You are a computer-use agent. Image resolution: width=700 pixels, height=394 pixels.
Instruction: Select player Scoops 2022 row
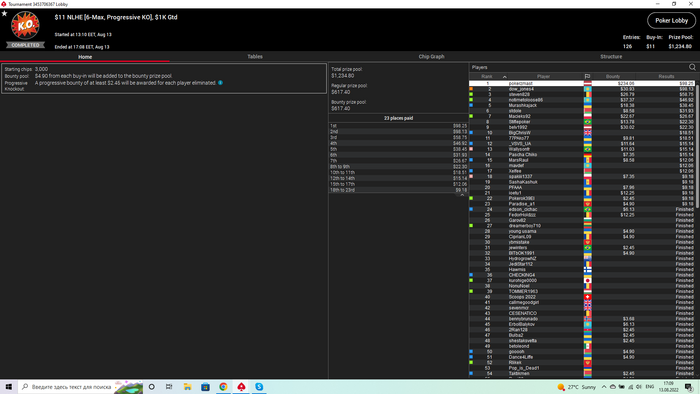tap(582, 297)
